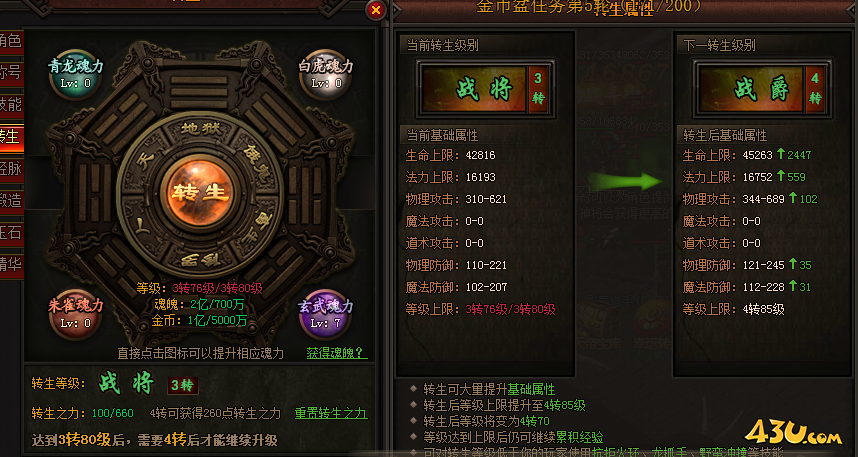Image resolution: width=858 pixels, height=457 pixels.
Task: Click the 战将 3转 current rank badge
Action: tap(485, 89)
